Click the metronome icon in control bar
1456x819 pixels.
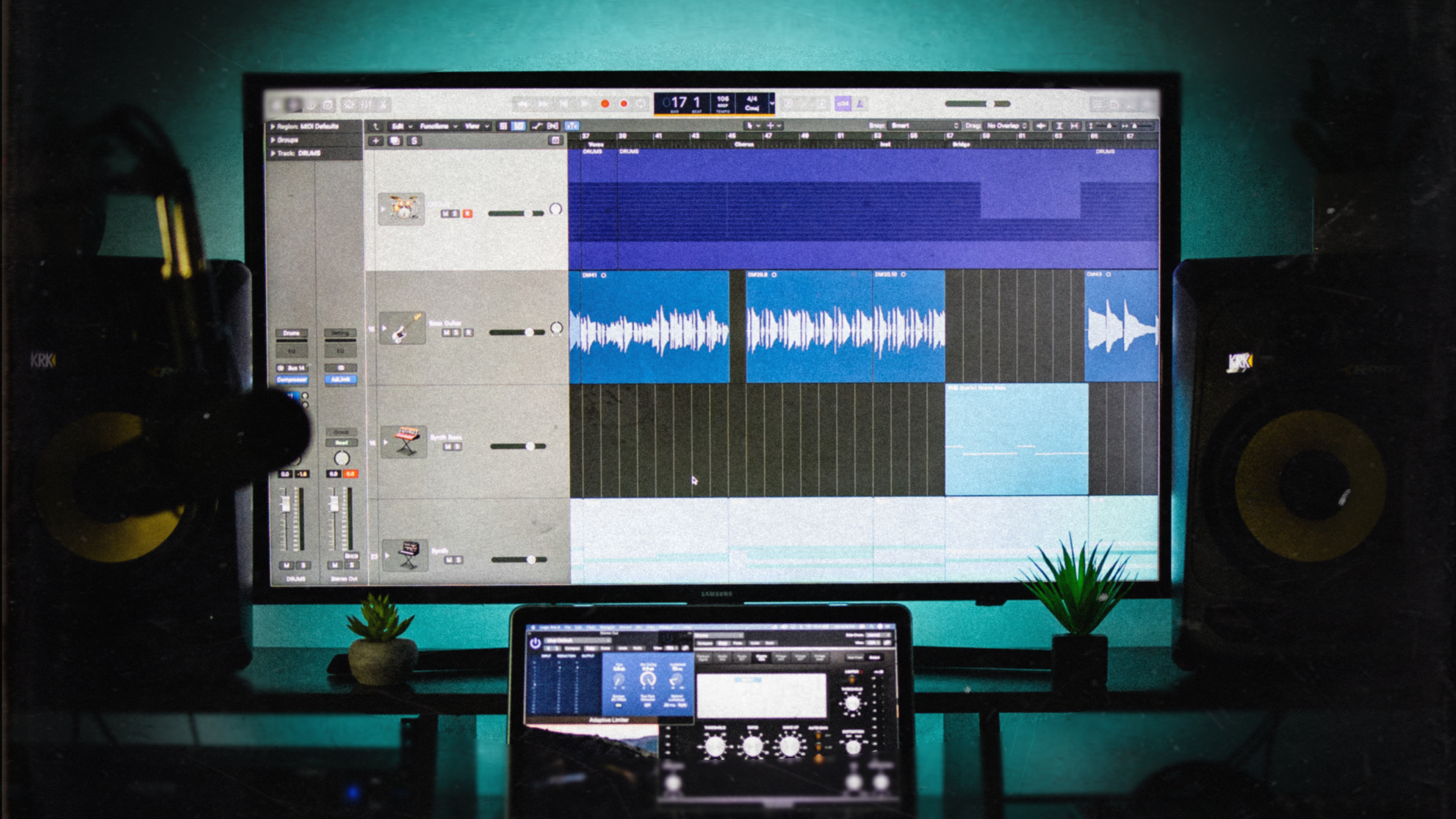coord(861,104)
